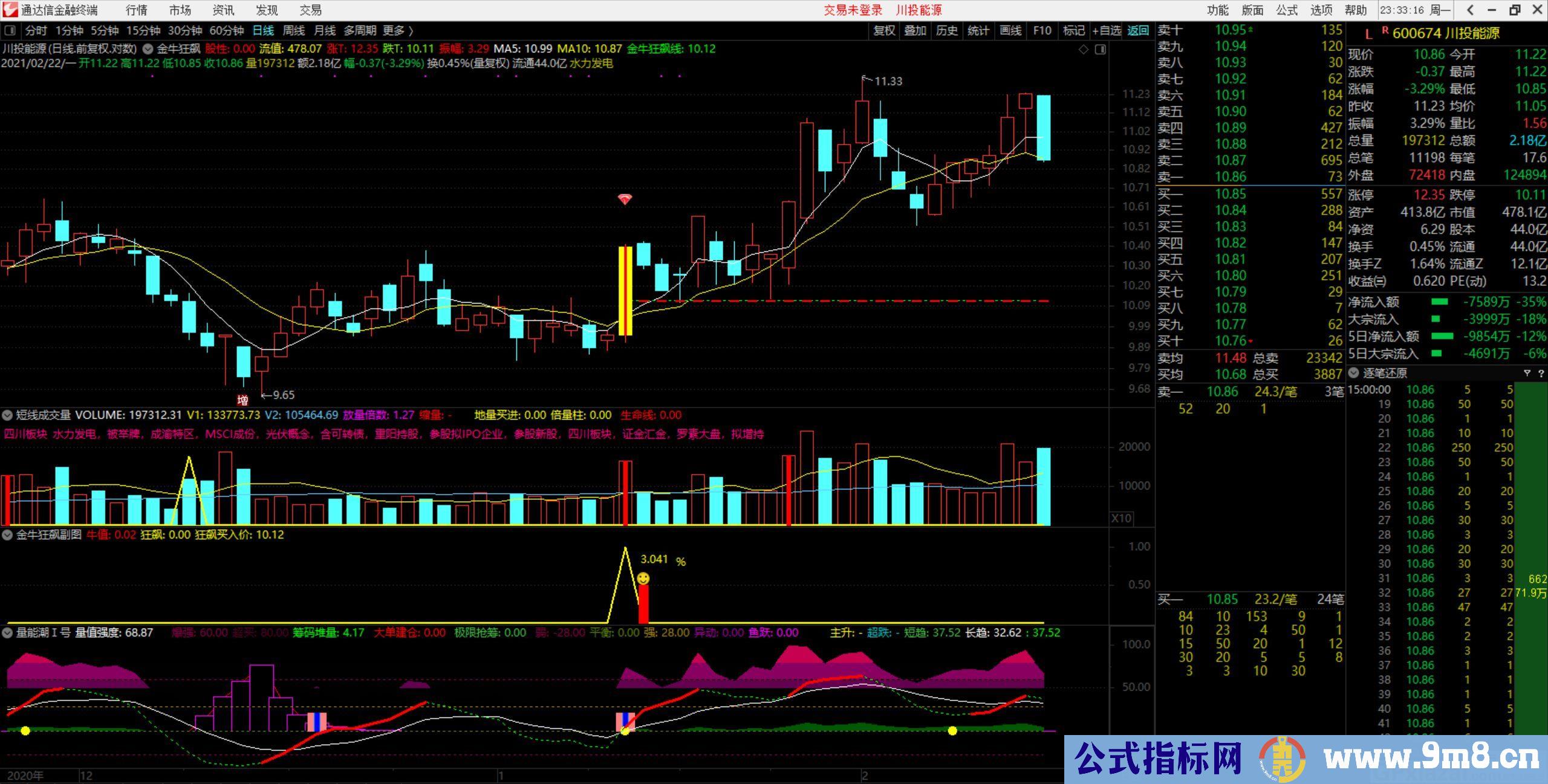This screenshot has width=1548, height=784.
Task: Click the 9.65 low price label
Action: pyautogui.click(x=284, y=395)
